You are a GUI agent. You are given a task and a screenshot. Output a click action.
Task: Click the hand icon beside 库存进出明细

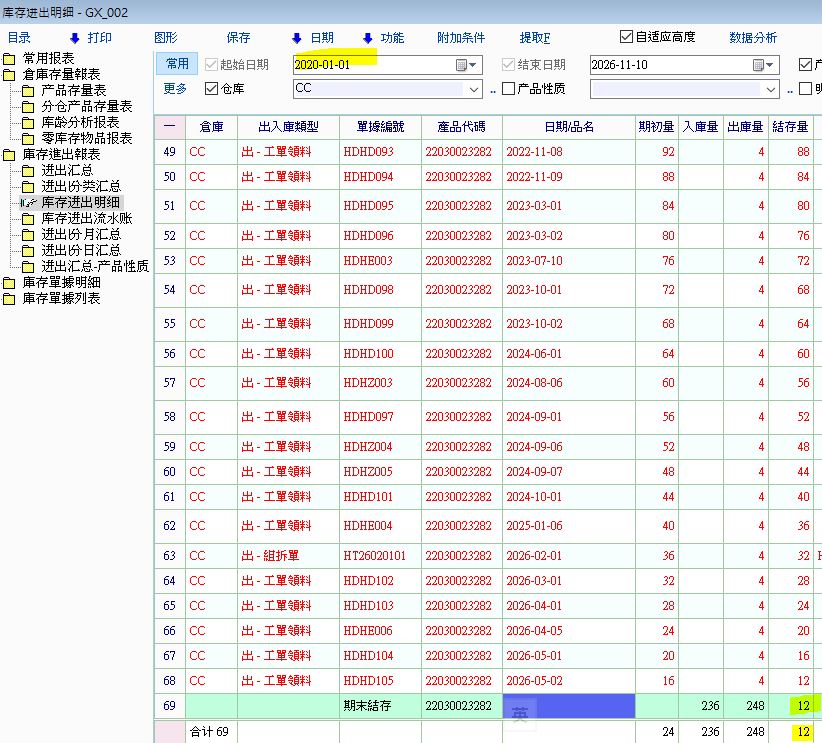(28, 203)
